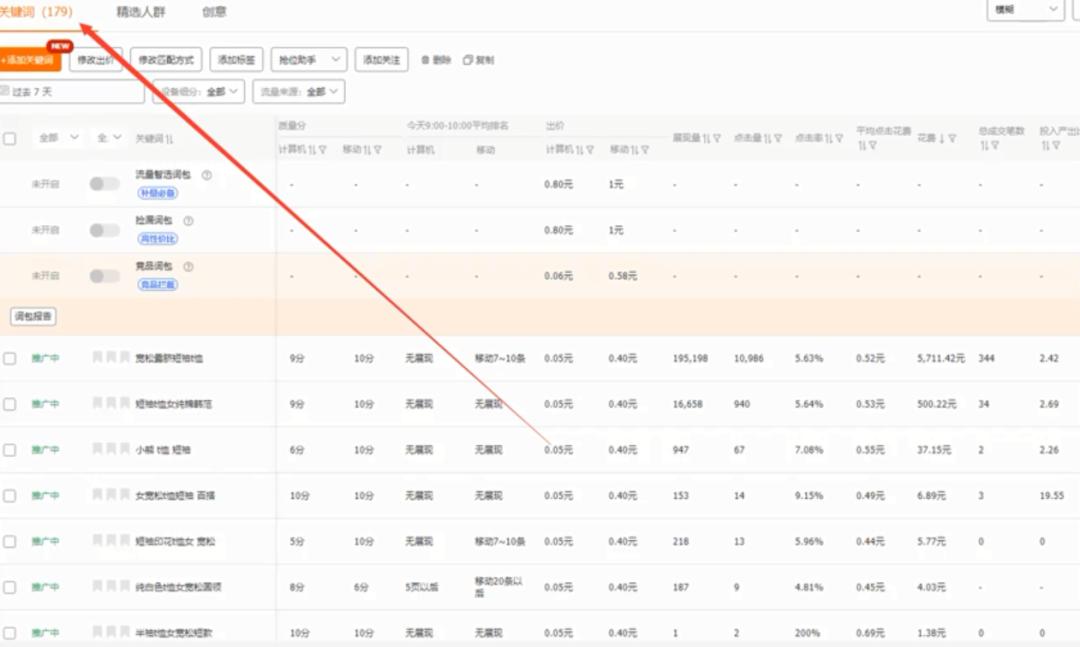
Task: Check the select-all checkbox in table header
Action: [x=10, y=139]
